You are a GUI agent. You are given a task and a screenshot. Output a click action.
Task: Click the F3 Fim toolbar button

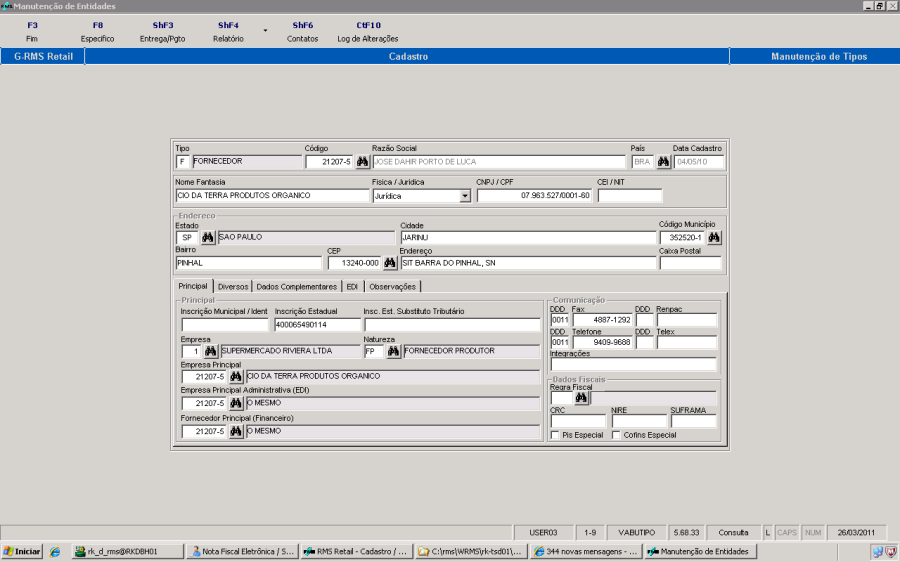pyautogui.click(x=33, y=31)
